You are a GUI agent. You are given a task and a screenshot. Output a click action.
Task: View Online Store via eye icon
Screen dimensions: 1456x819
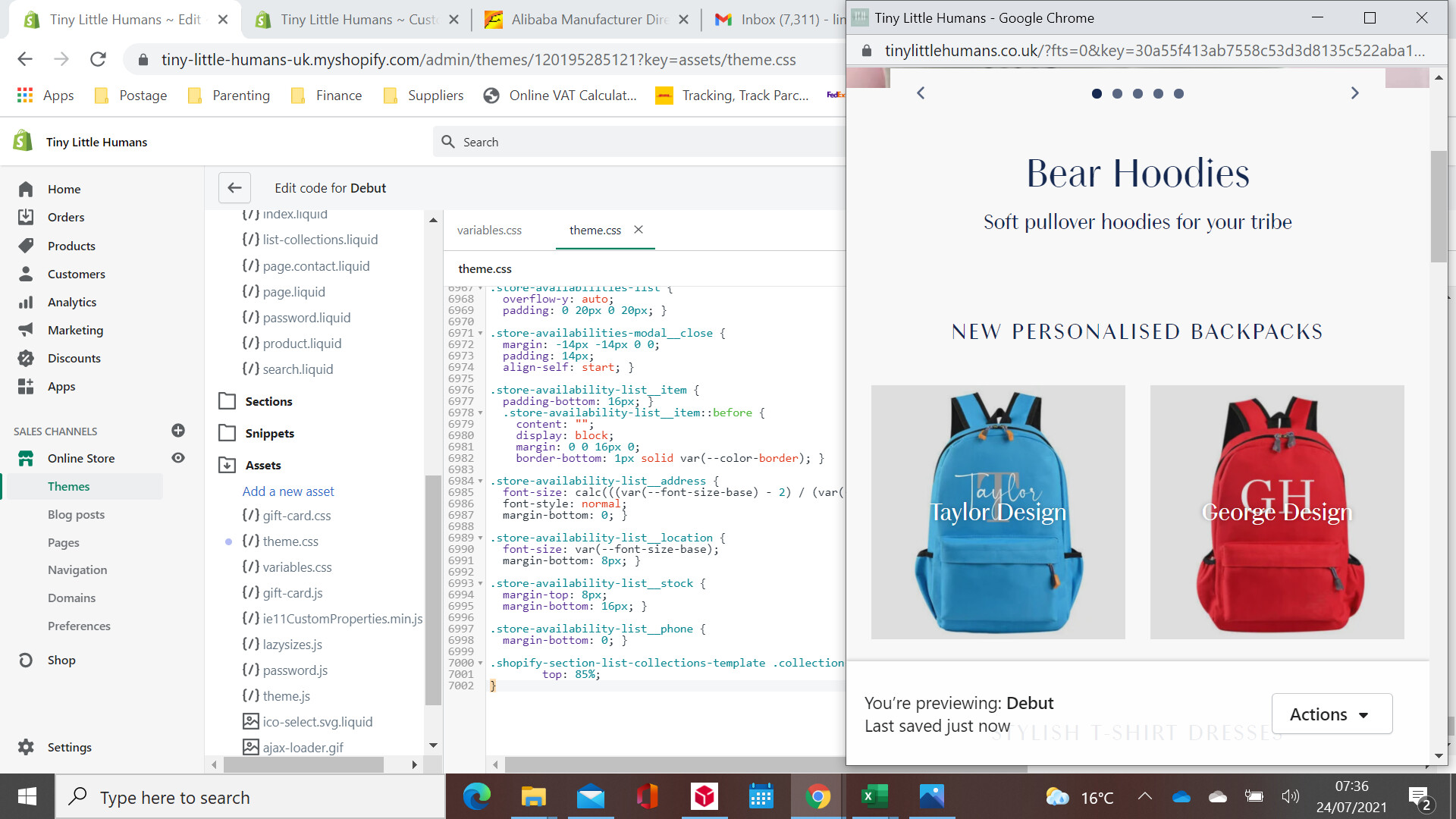178,458
